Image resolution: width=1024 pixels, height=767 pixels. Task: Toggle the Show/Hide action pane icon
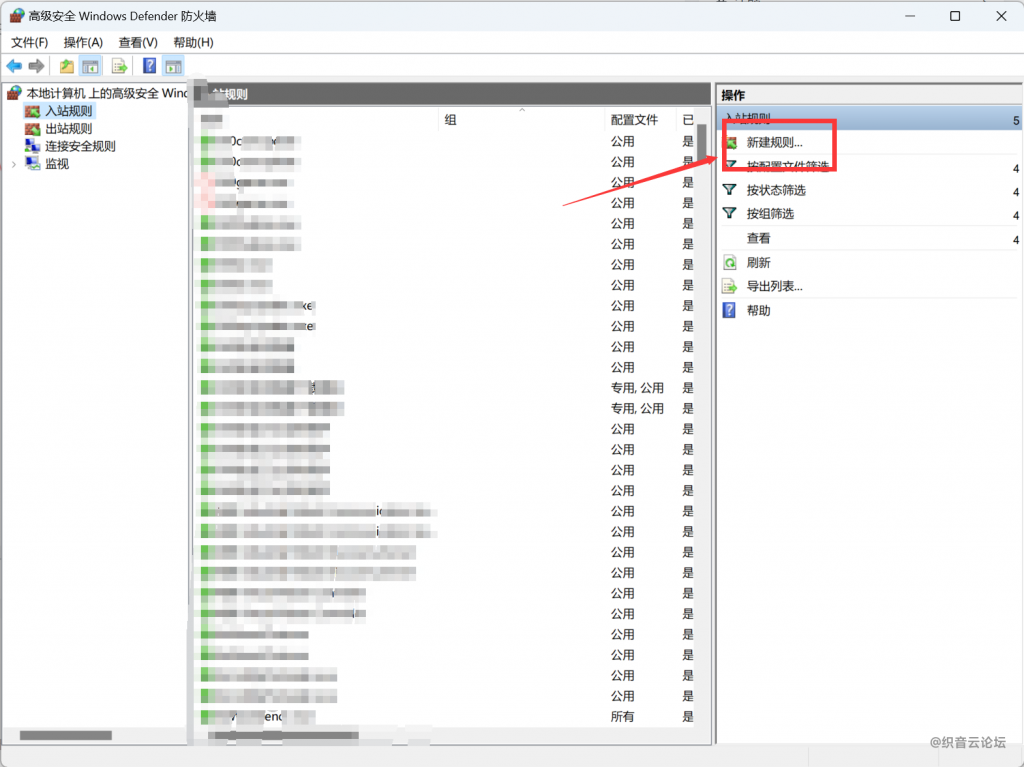(x=174, y=66)
